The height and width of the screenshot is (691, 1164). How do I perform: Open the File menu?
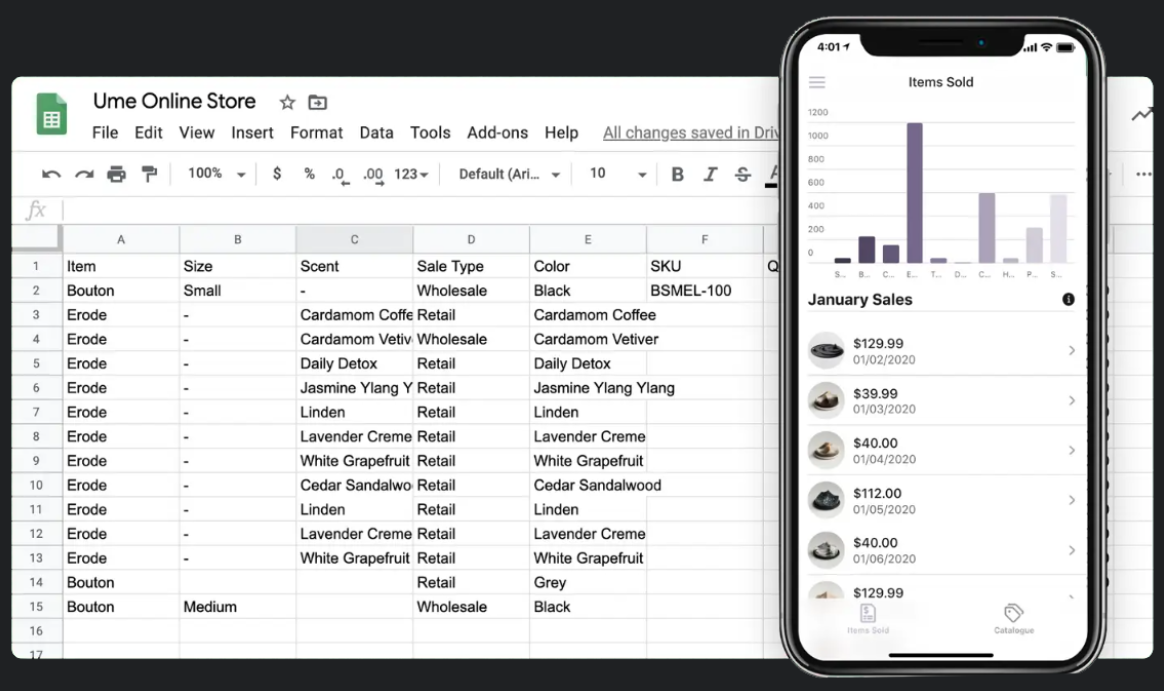[105, 133]
